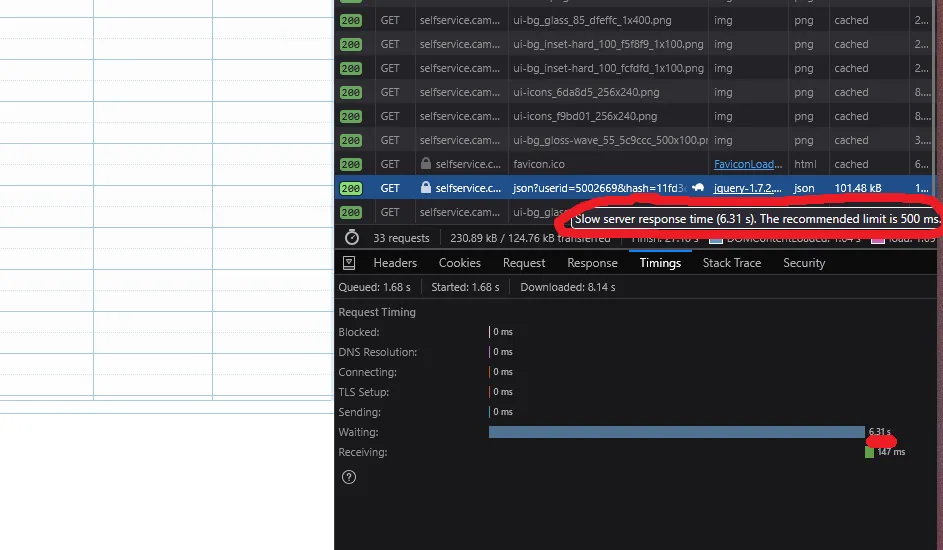
Task: Select the ui-bg_inset-hard_100_fcfdfd_1x100.png request
Action: tap(608, 68)
